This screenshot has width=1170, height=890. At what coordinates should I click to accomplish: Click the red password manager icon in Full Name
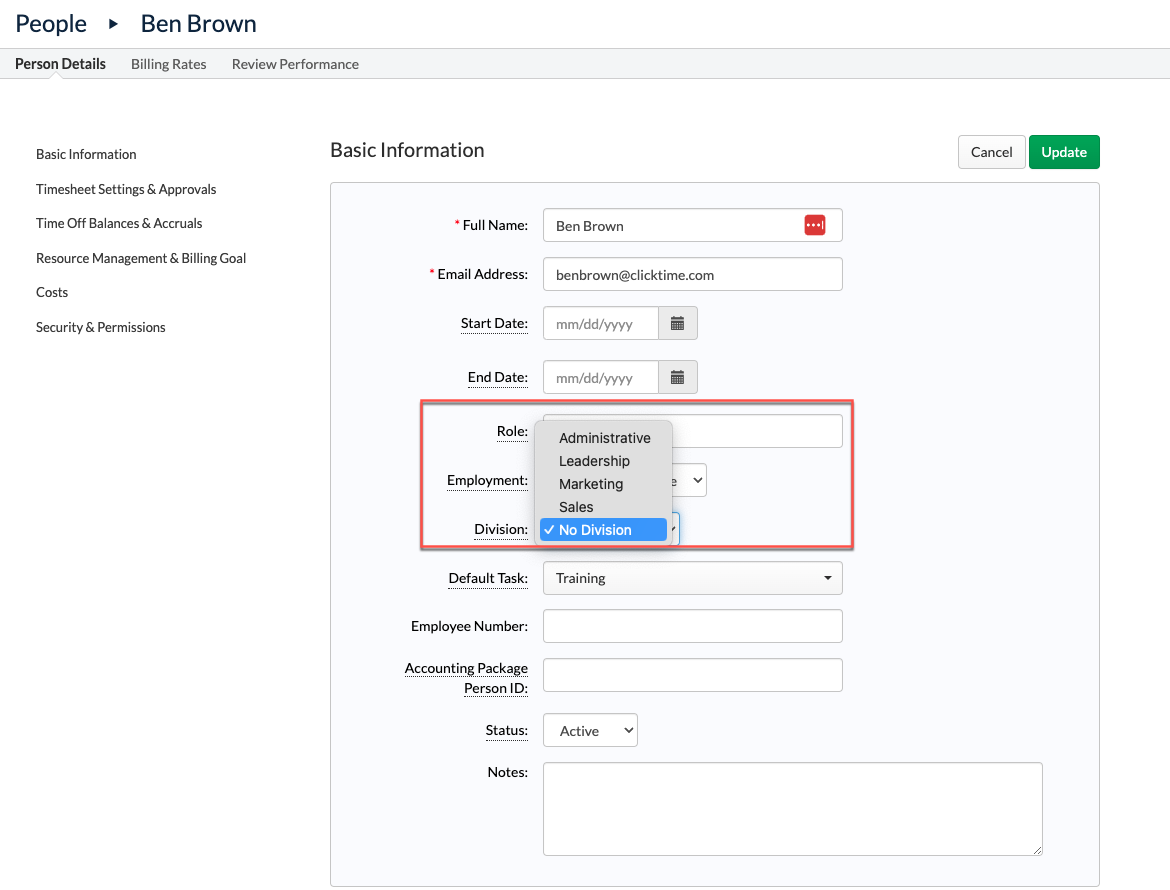pos(815,225)
